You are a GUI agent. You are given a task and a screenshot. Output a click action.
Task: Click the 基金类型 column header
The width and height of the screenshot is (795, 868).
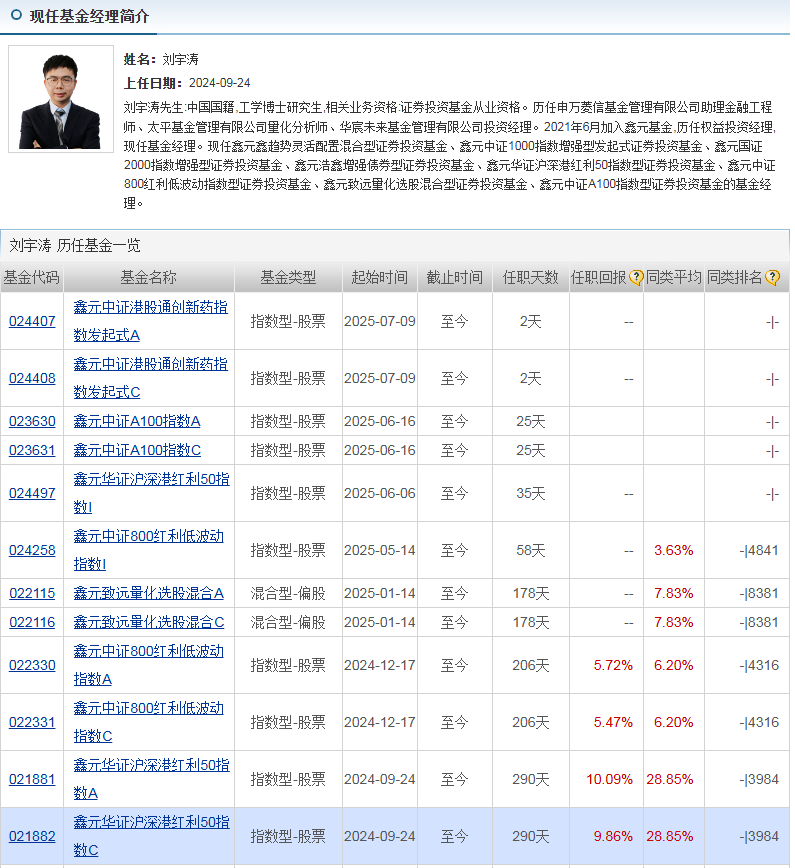[x=288, y=277]
